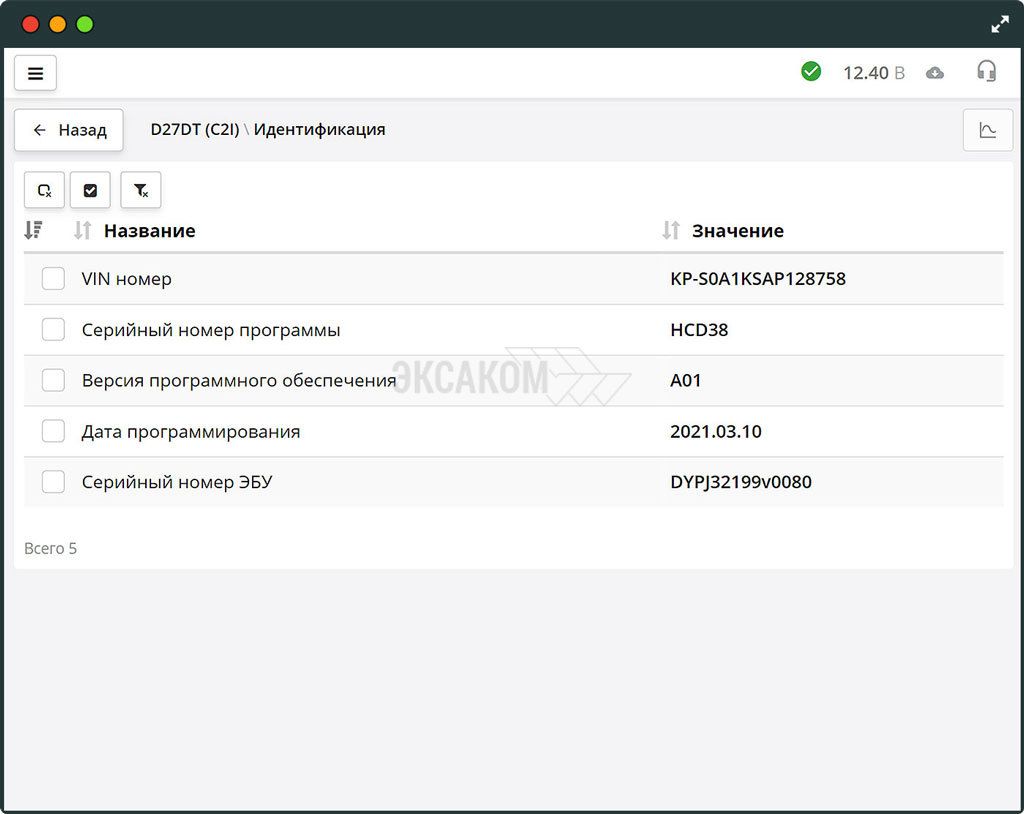
Task: Open the graph chart view
Action: [x=987, y=130]
